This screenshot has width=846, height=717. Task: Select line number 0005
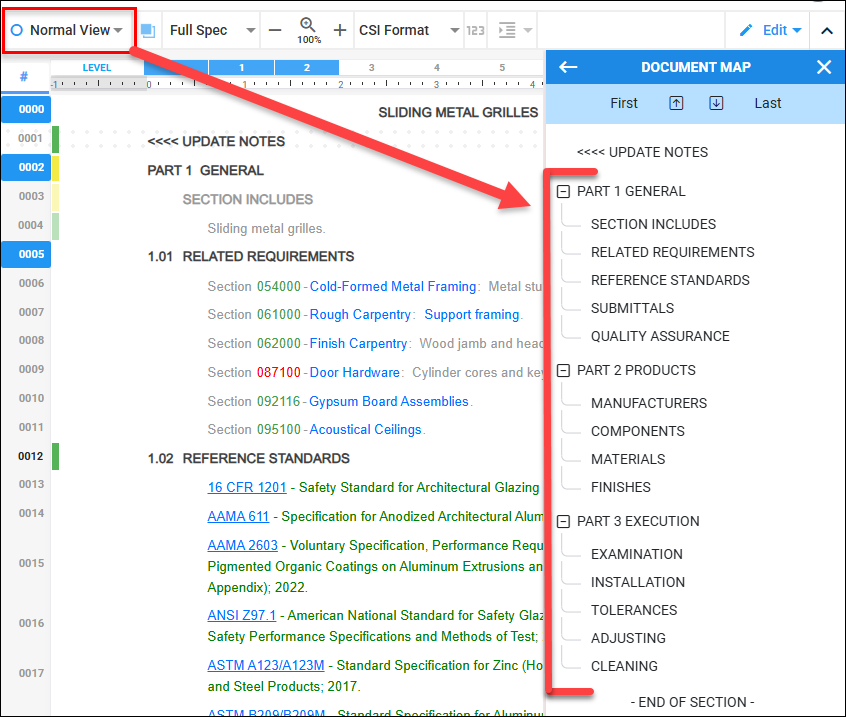pos(26,254)
